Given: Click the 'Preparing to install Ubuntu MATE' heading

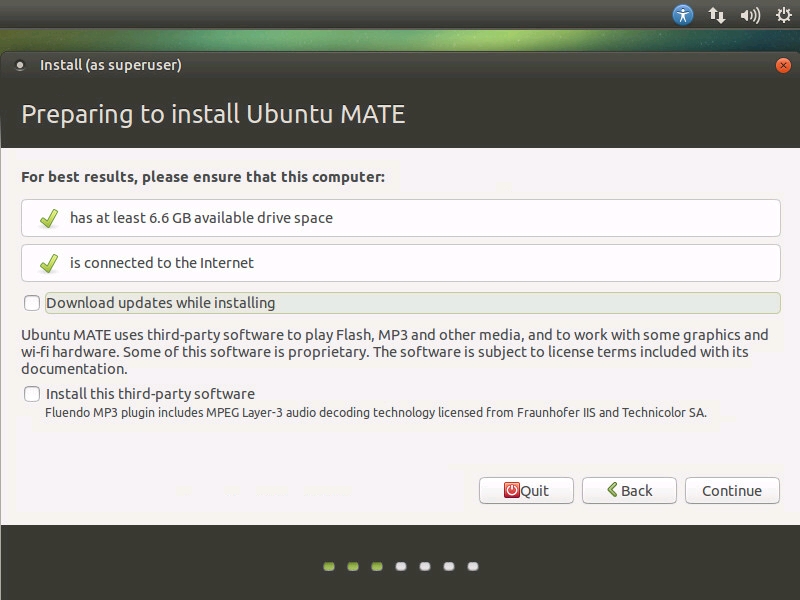Looking at the screenshot, I should [x=213, y=114].
